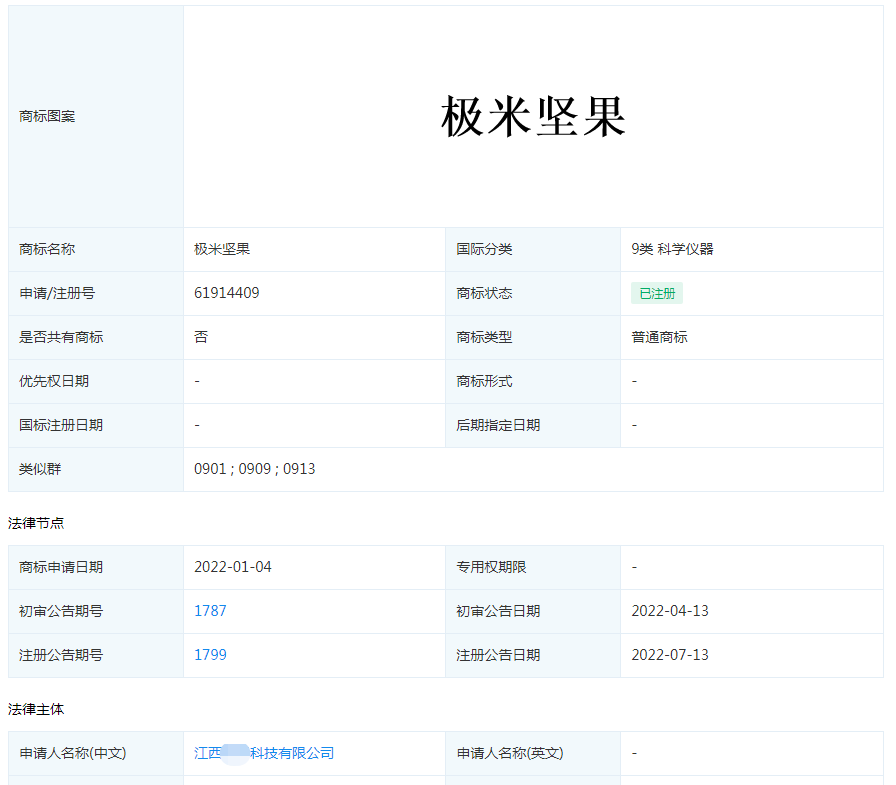
Task: Open registration announcement issue 1799 link
Action: (x=210, y=655)
